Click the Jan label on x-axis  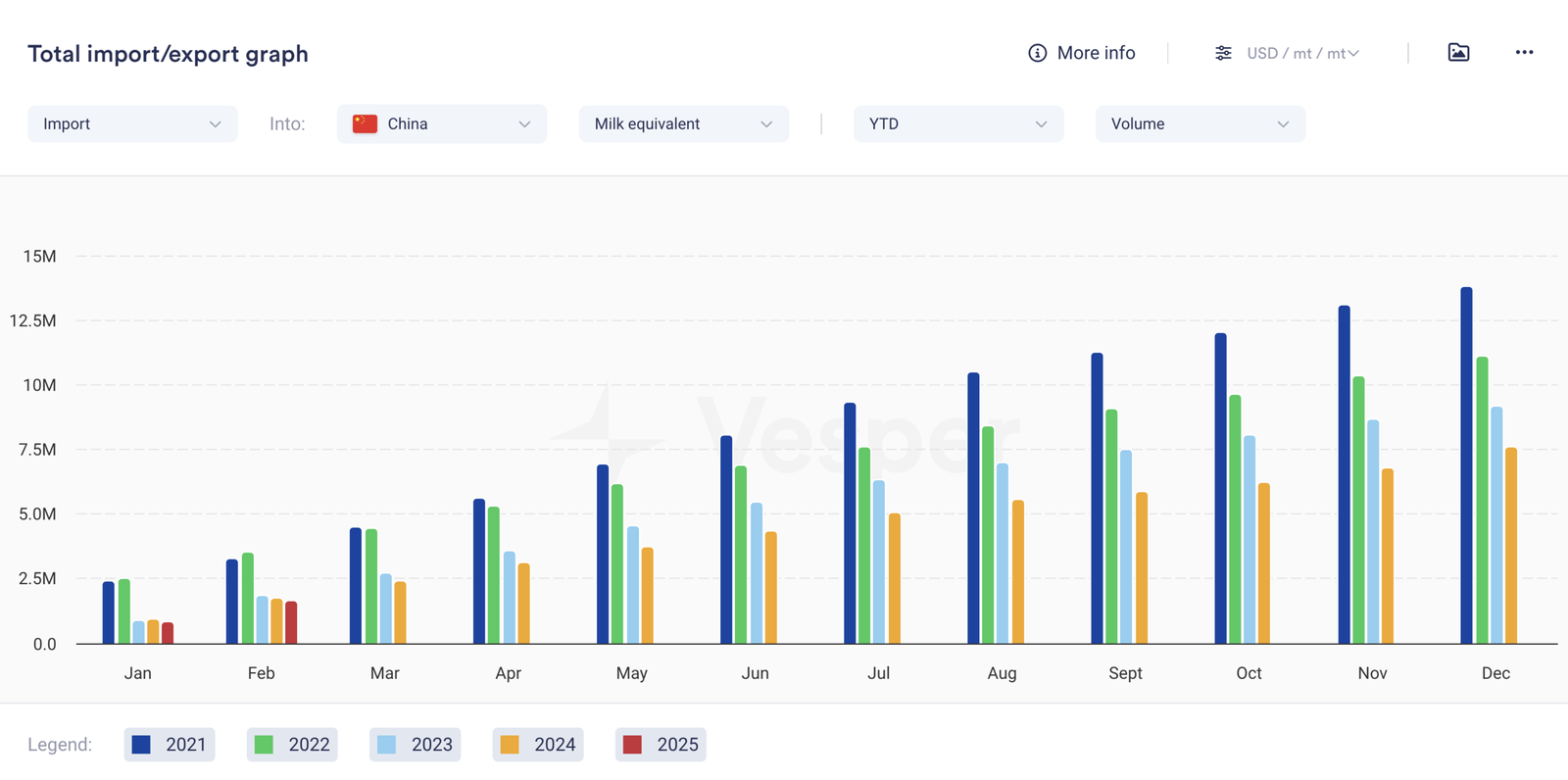pos(138,673)
